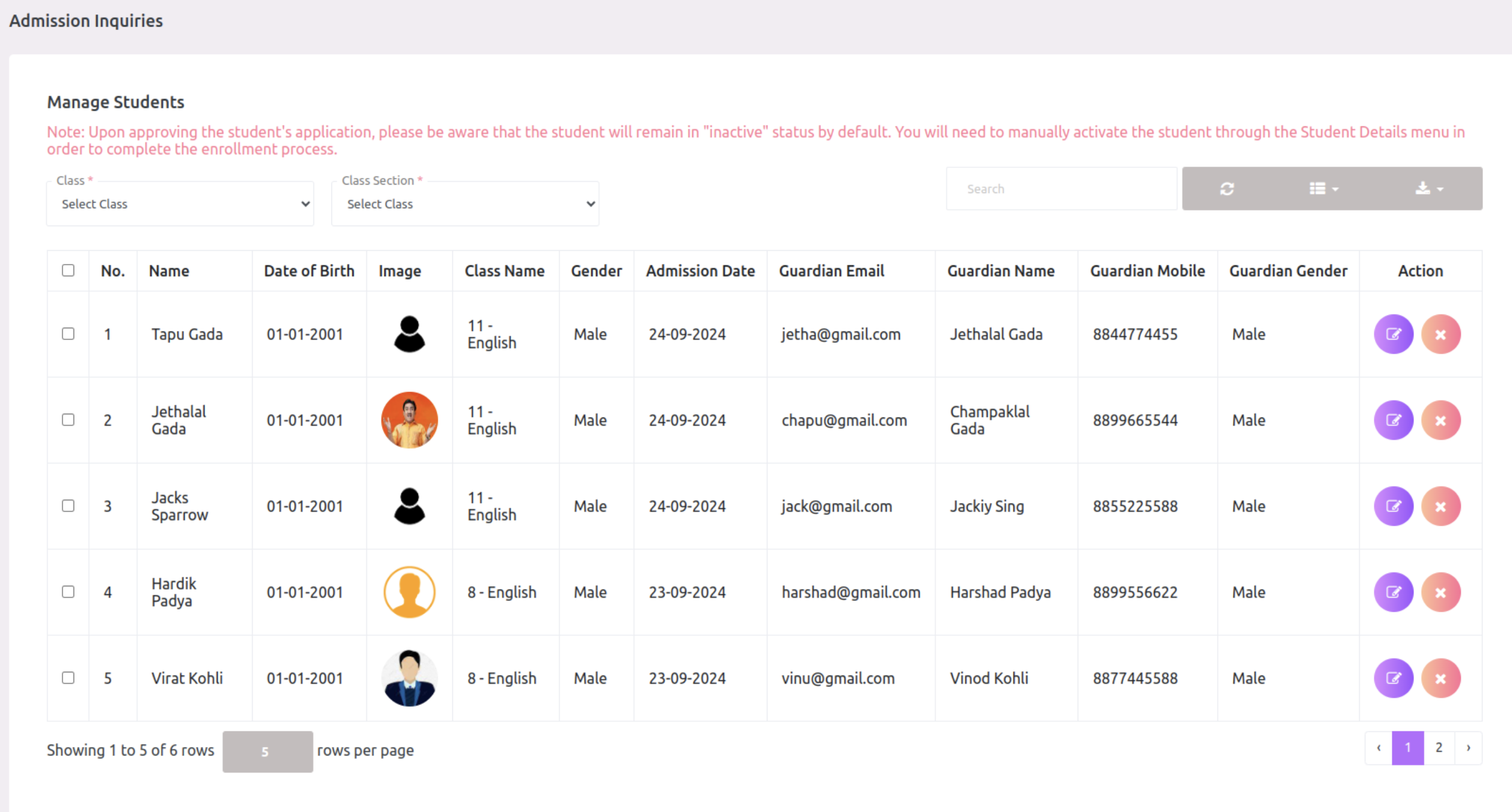
Task: Open the export download dropdown
Action: [x=1428, y=189]
